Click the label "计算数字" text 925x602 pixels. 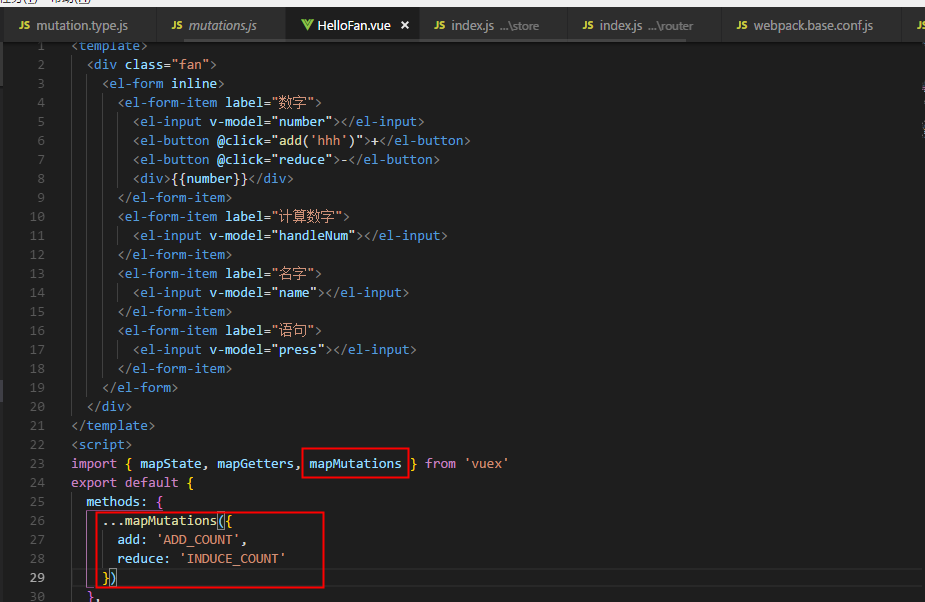(x=306, y=217)
